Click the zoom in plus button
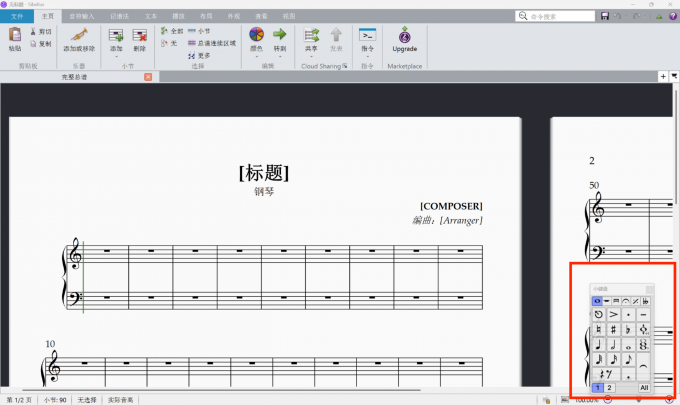680x405 pixels. coord(669,399)
